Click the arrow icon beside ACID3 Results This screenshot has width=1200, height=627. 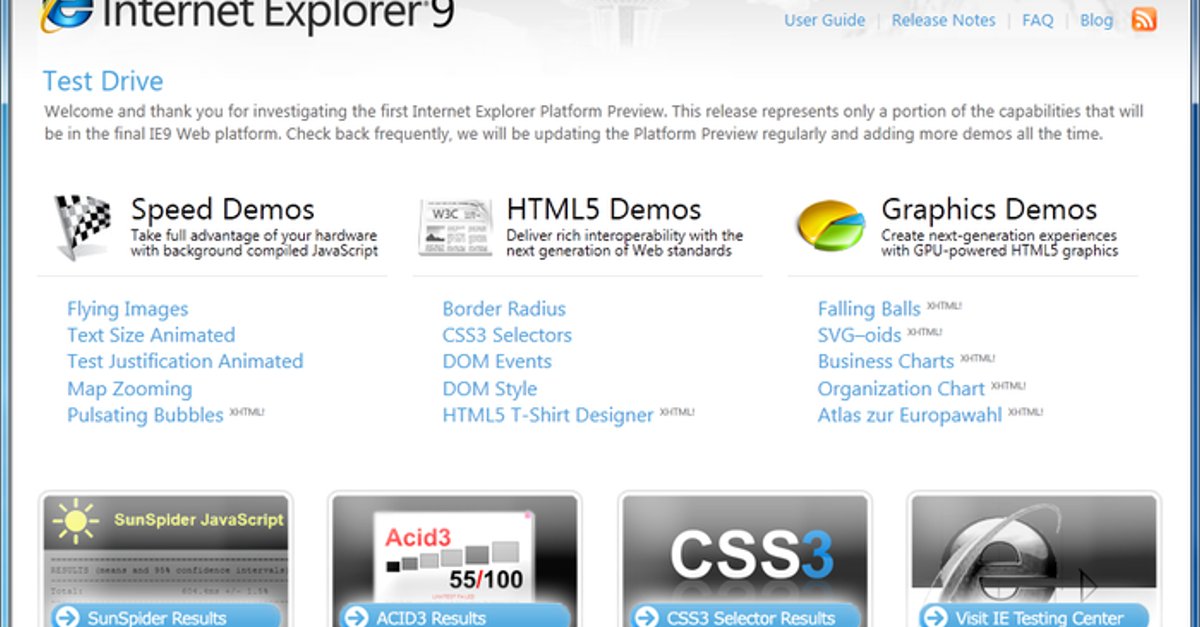coord(356,617)
